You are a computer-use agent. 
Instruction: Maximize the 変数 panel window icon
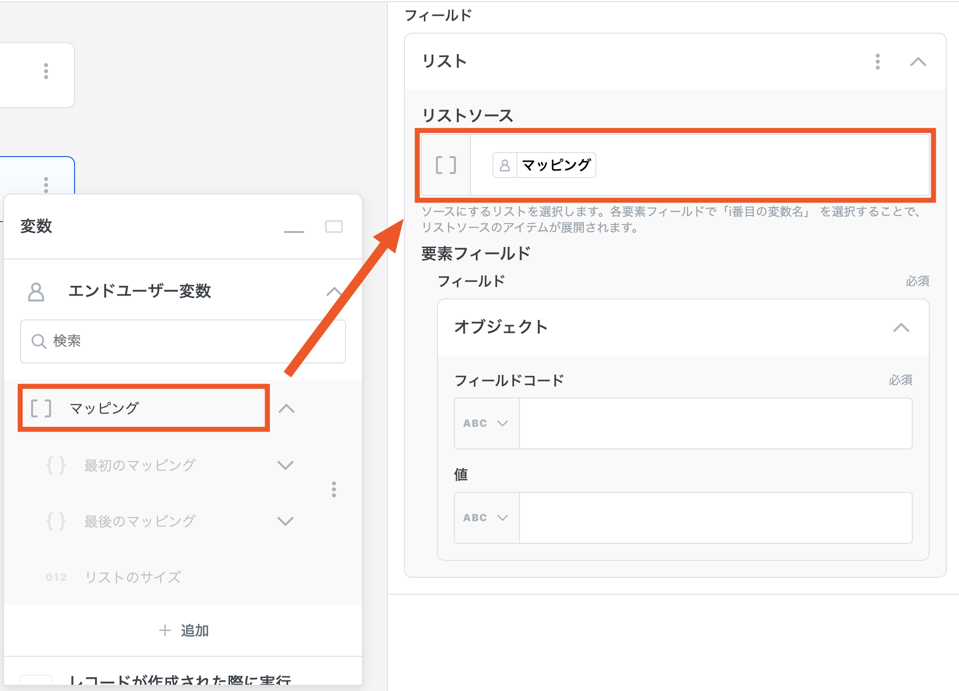[x=334, y=227]
